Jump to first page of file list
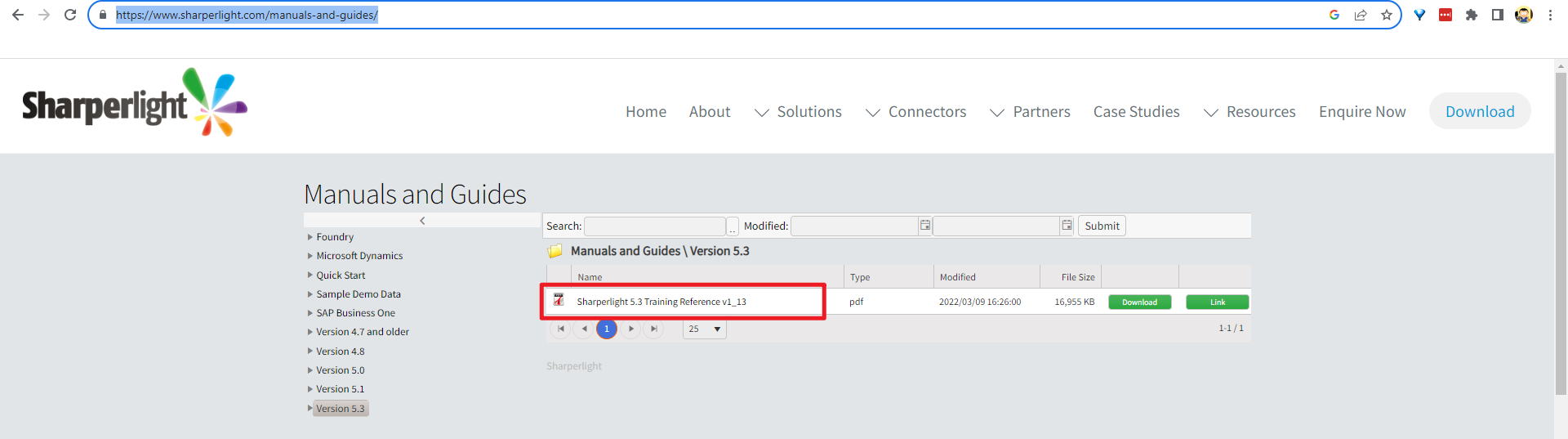Viewport: 1568px width, 439px height. [561, 329]
